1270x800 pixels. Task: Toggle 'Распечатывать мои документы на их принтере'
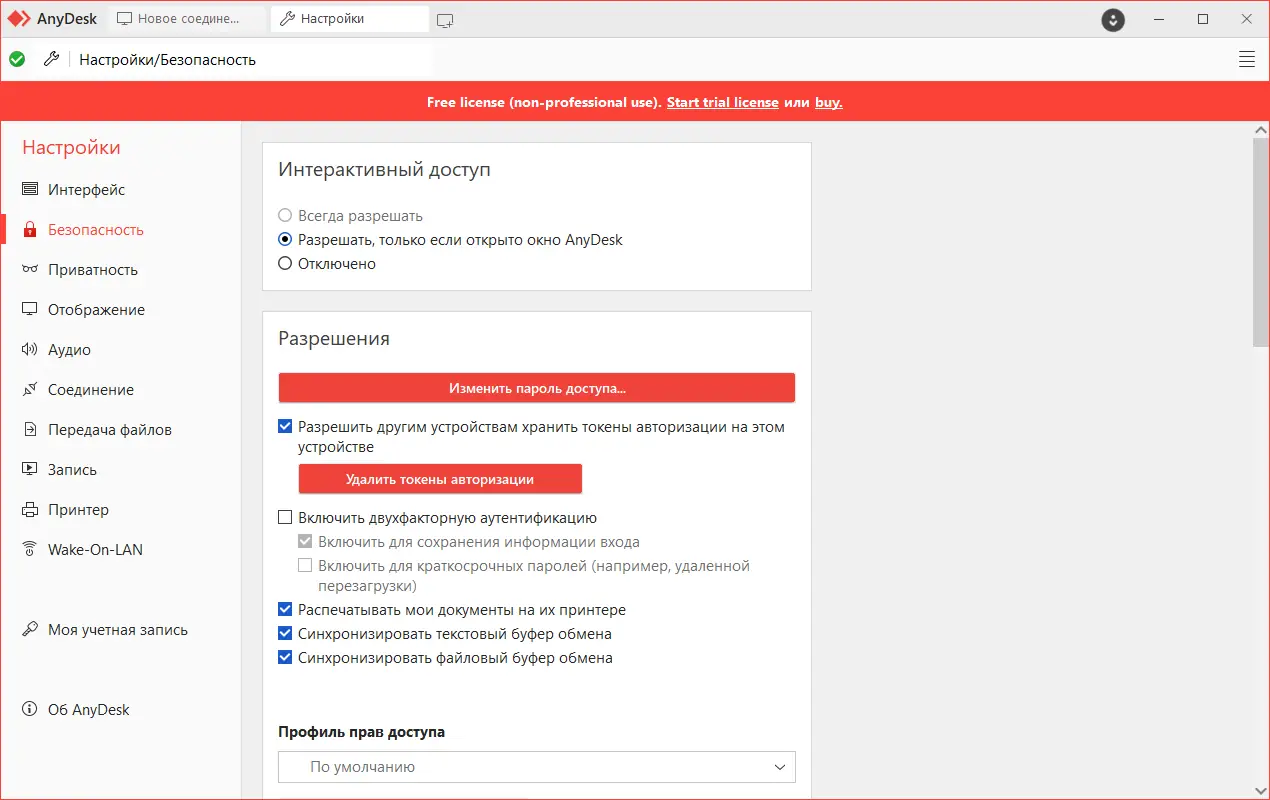[x=285, y=609]
